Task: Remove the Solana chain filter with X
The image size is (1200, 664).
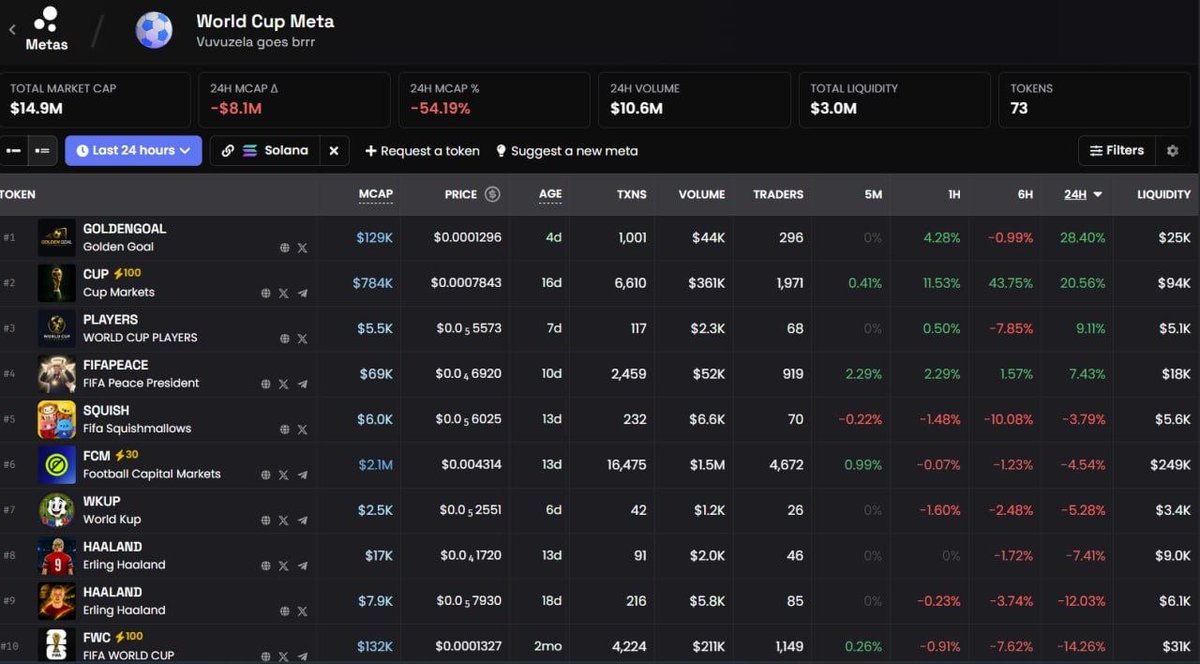Action: point(334,151)
